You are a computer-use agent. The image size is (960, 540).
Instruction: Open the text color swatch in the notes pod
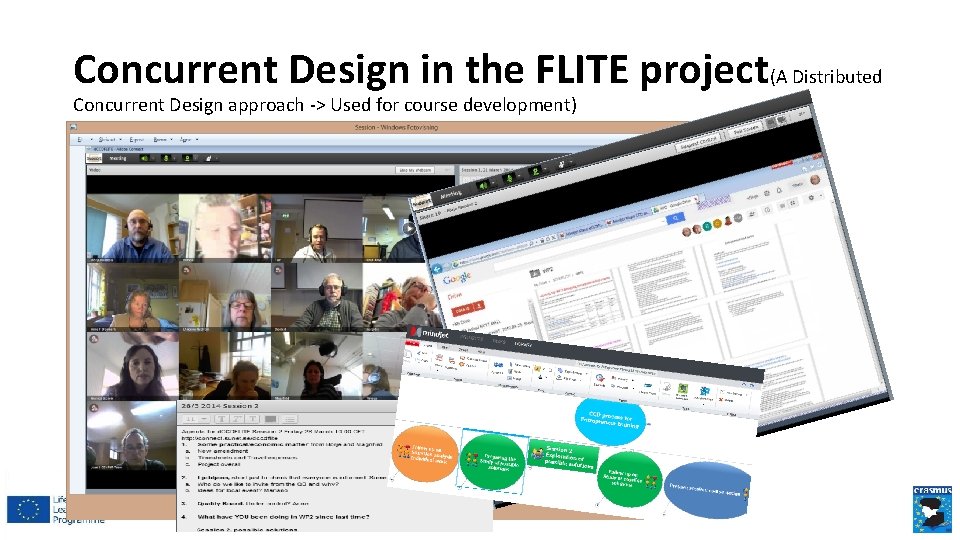click(271, 419)
